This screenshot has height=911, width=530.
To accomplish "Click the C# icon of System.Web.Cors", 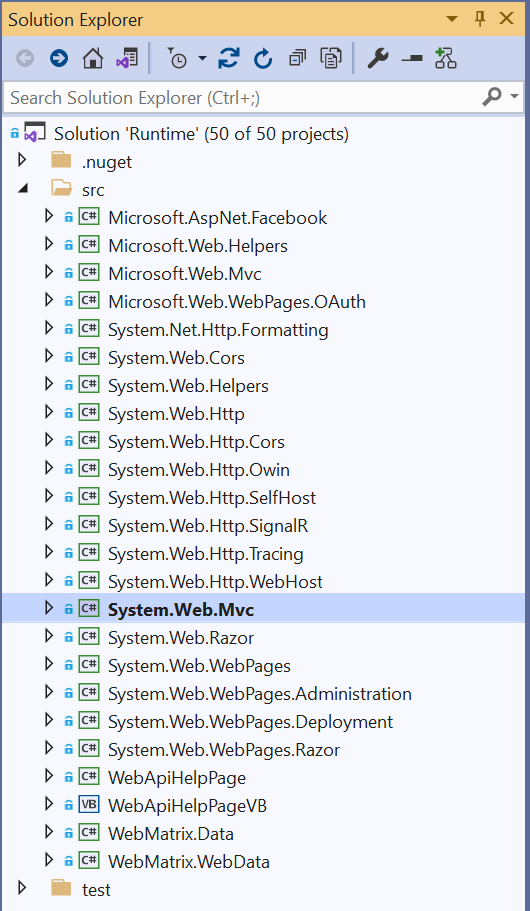I will click(x=88, y=357).
